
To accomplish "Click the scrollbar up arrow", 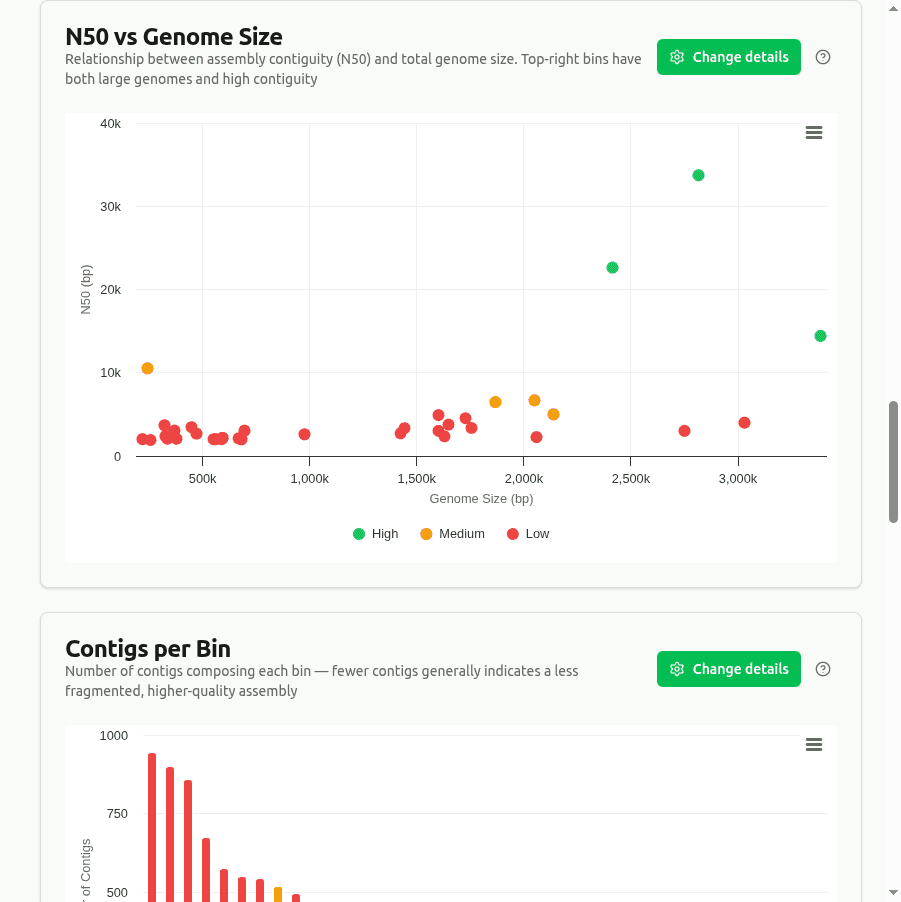I will 893,7.
